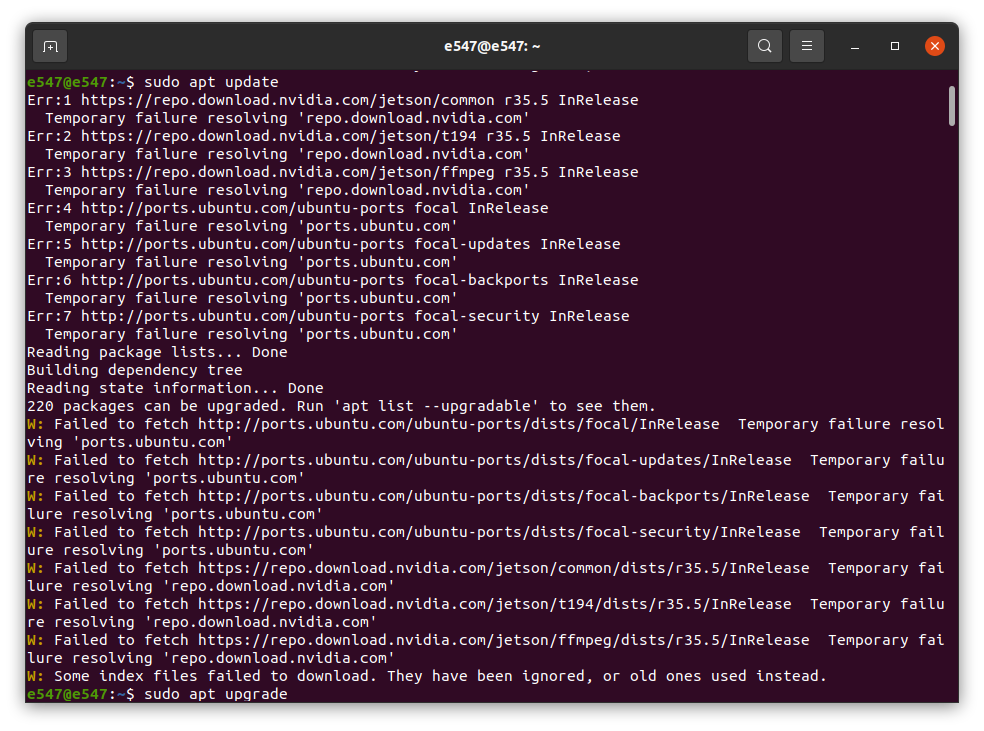Click the Err:6 focal-backports URL
This screenshot has width=984, height=731.
click(x=243, y=280)
